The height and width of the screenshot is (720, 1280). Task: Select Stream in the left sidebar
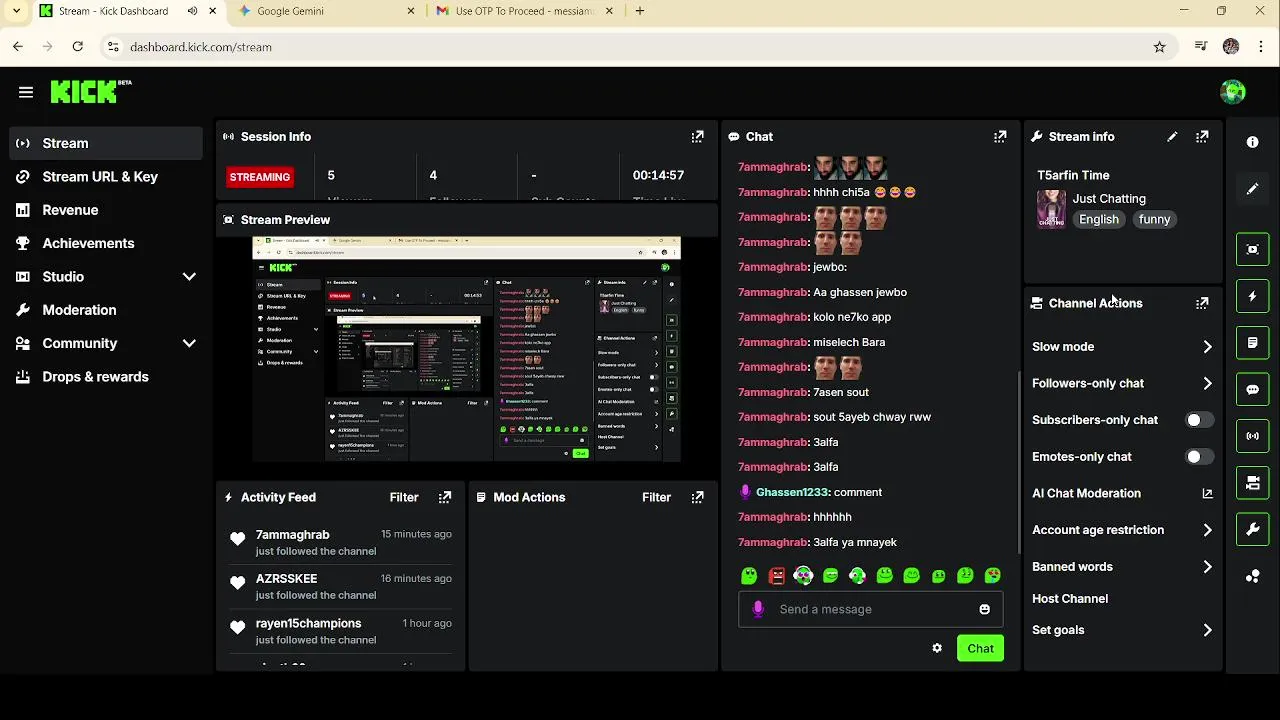tap(106, 143)
